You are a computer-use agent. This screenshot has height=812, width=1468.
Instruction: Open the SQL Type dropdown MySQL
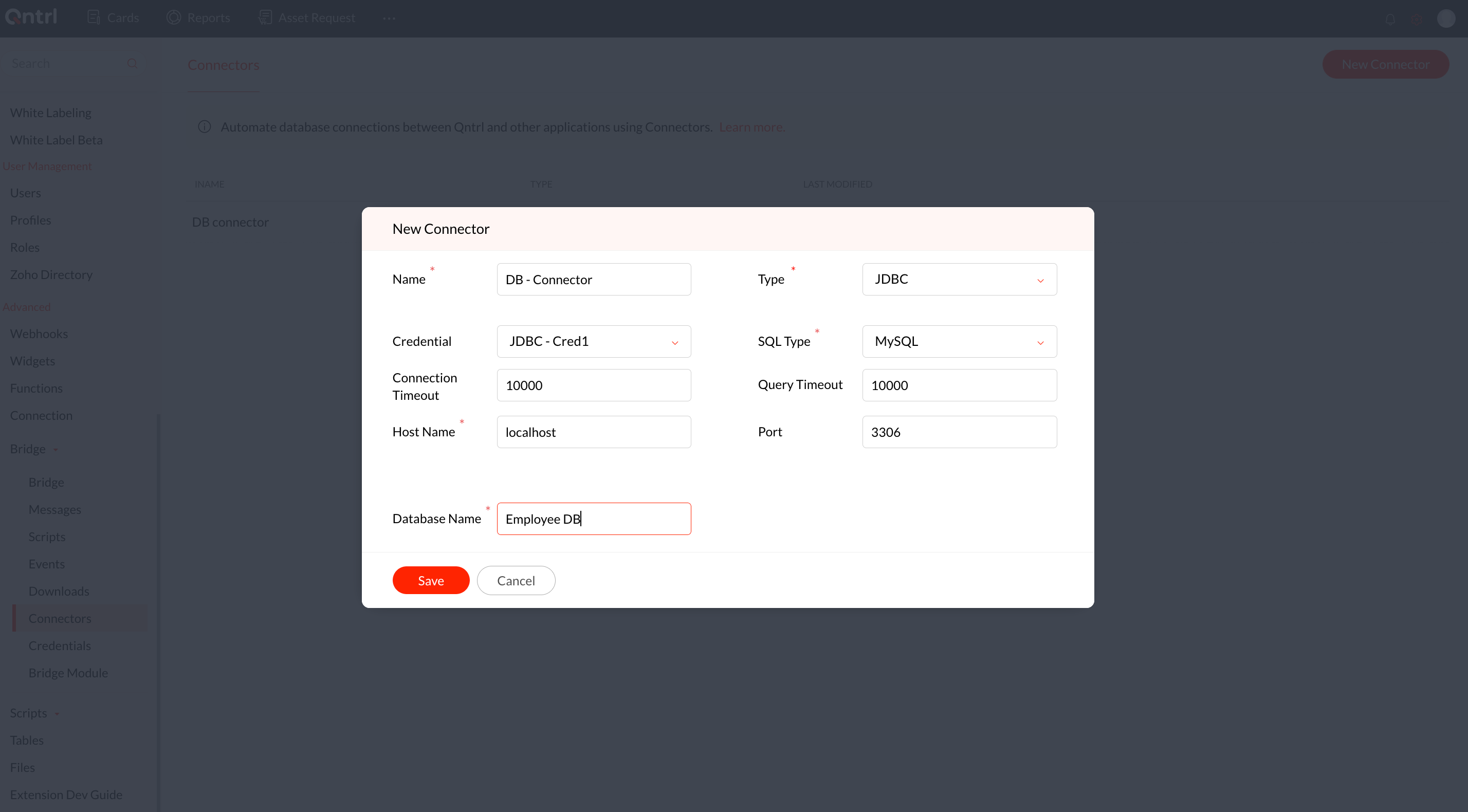pyautogui.click(x=959, y=341)
